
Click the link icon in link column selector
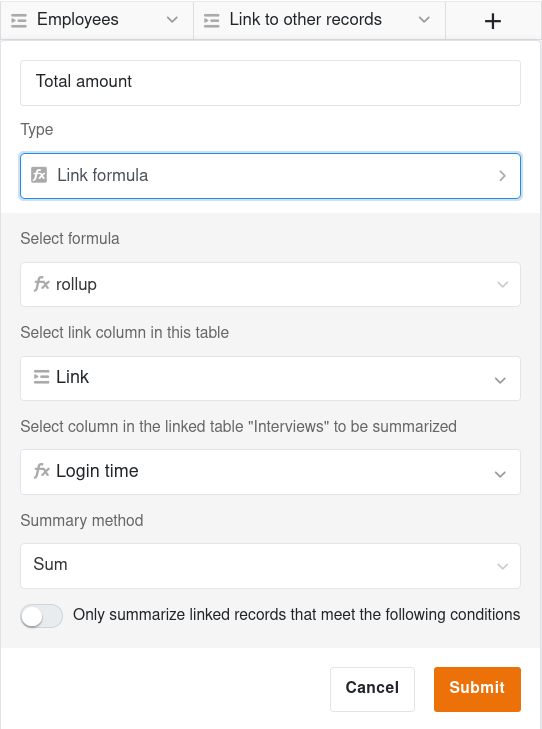coord(41,377)
